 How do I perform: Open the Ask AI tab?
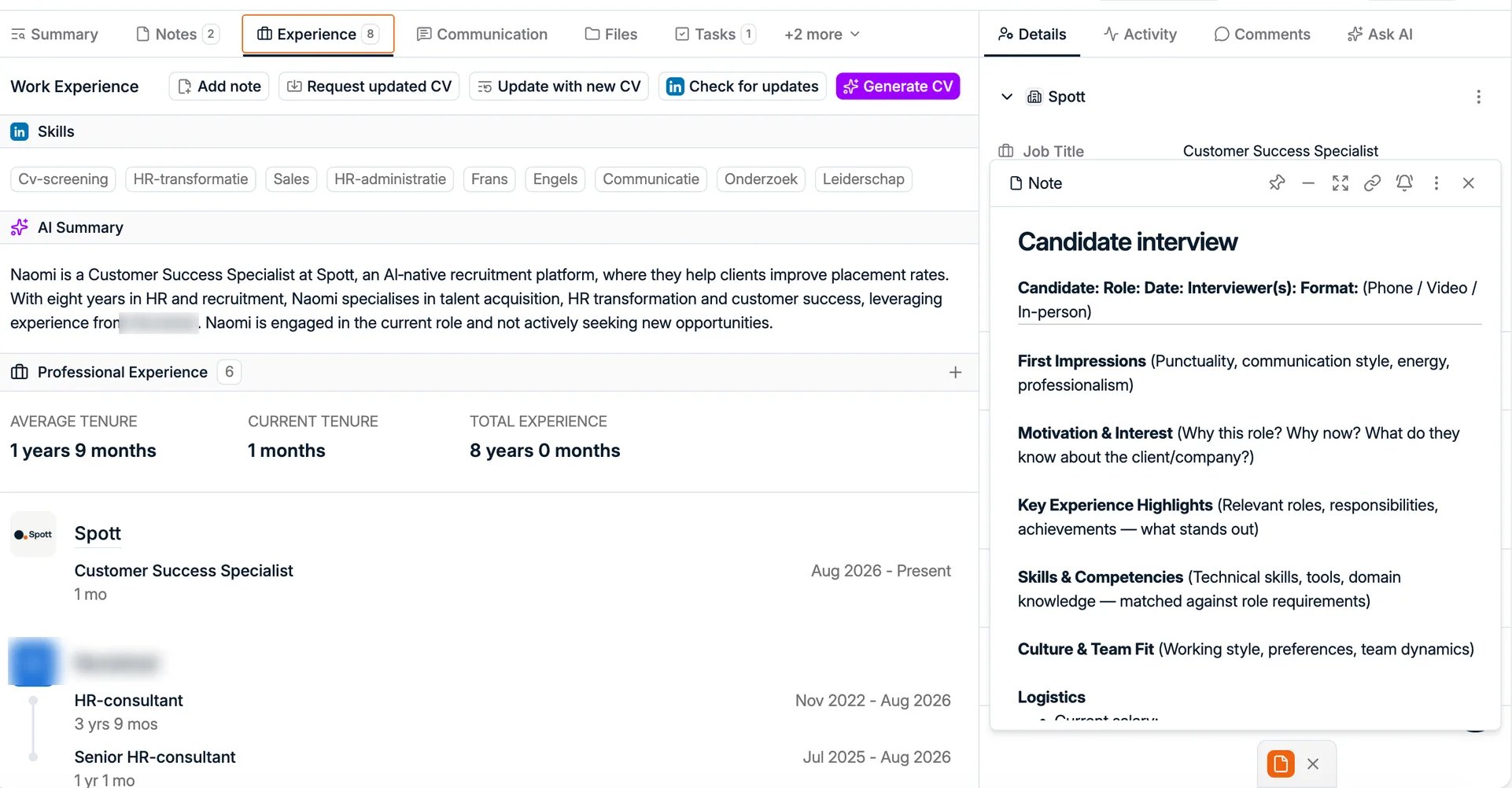[x=1380, y=35]
